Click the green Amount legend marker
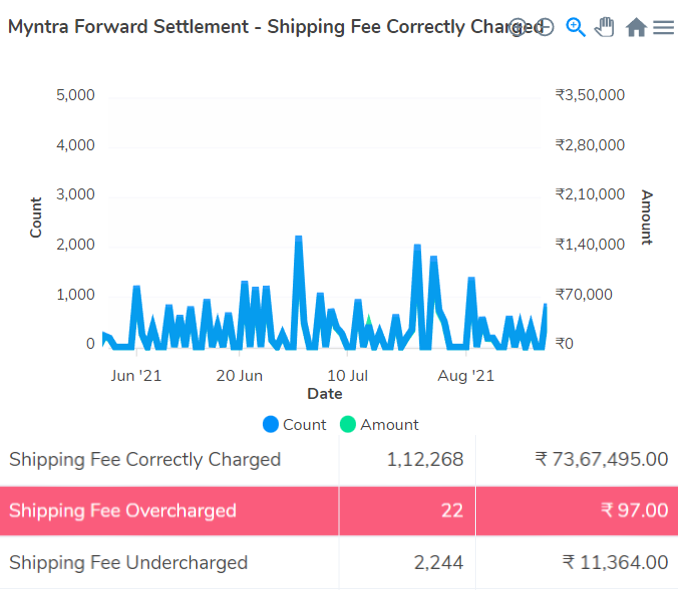Image resolution: width=678 pixels, height=591 pixels. tap(348, 424)
